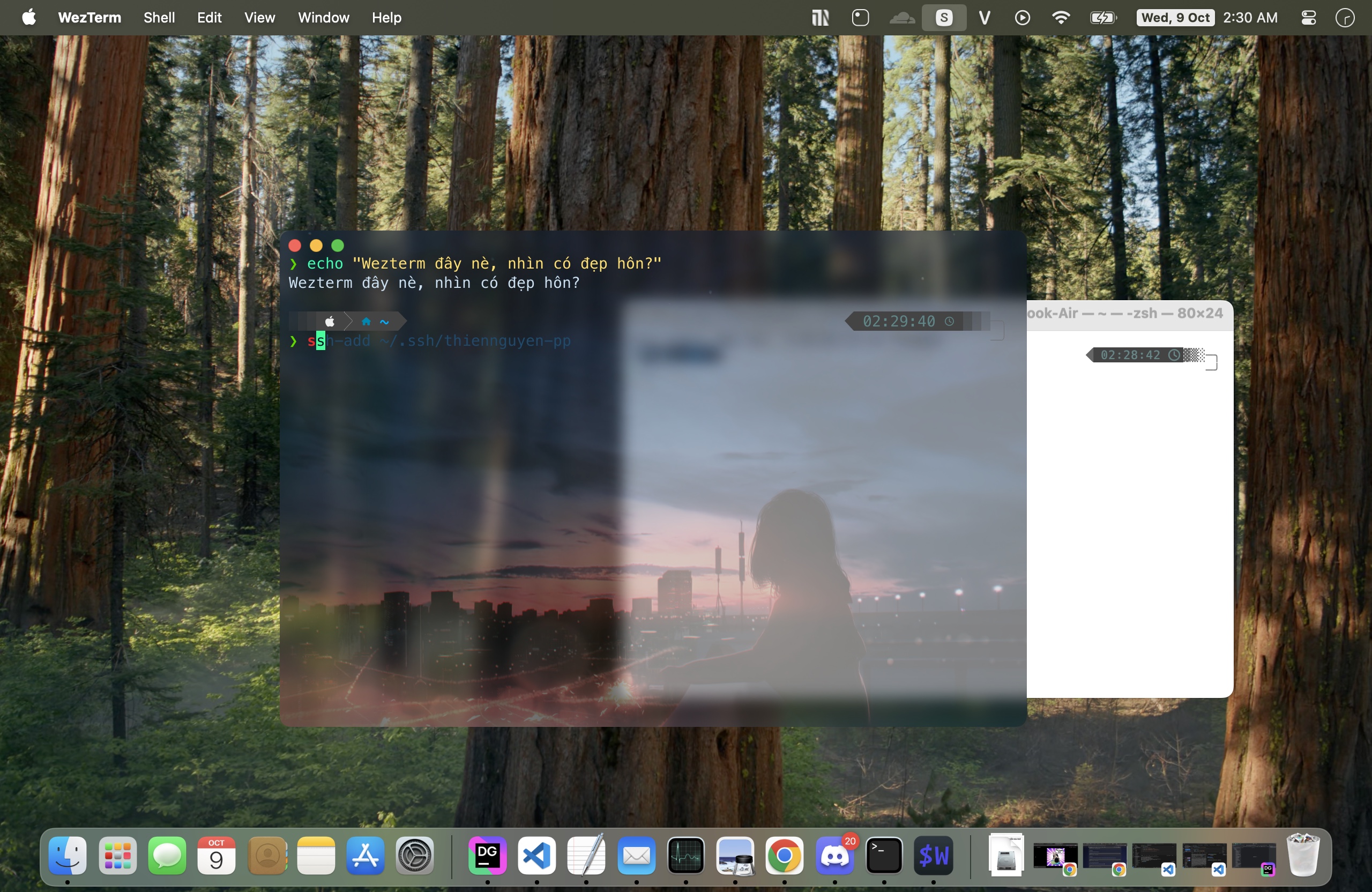The height and width of the screenshot is (892, 1372).
Task: Open the View menu
Action: (259, 17)
